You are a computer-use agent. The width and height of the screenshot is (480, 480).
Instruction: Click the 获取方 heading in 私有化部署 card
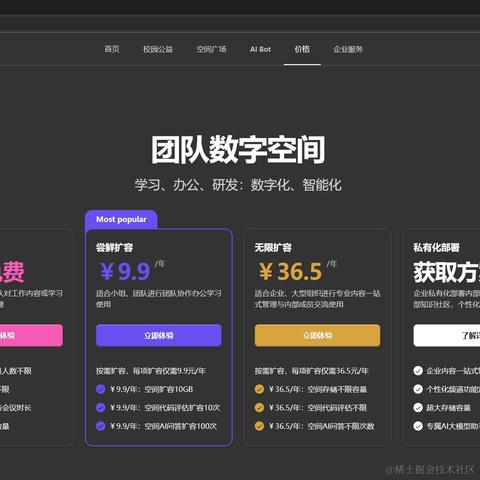click(447, 272)
